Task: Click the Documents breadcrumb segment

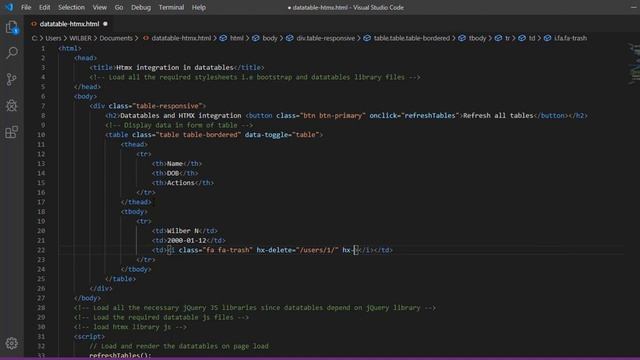Action: 116,38
